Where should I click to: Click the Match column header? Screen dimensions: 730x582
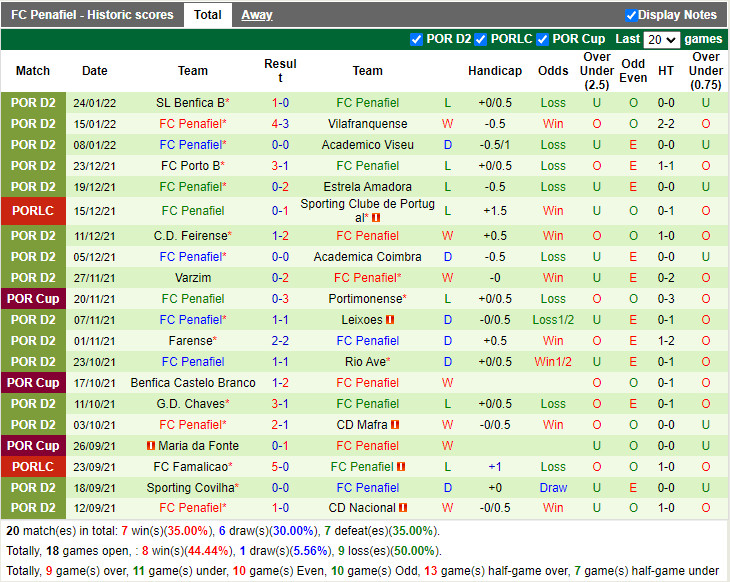[33, 71]
